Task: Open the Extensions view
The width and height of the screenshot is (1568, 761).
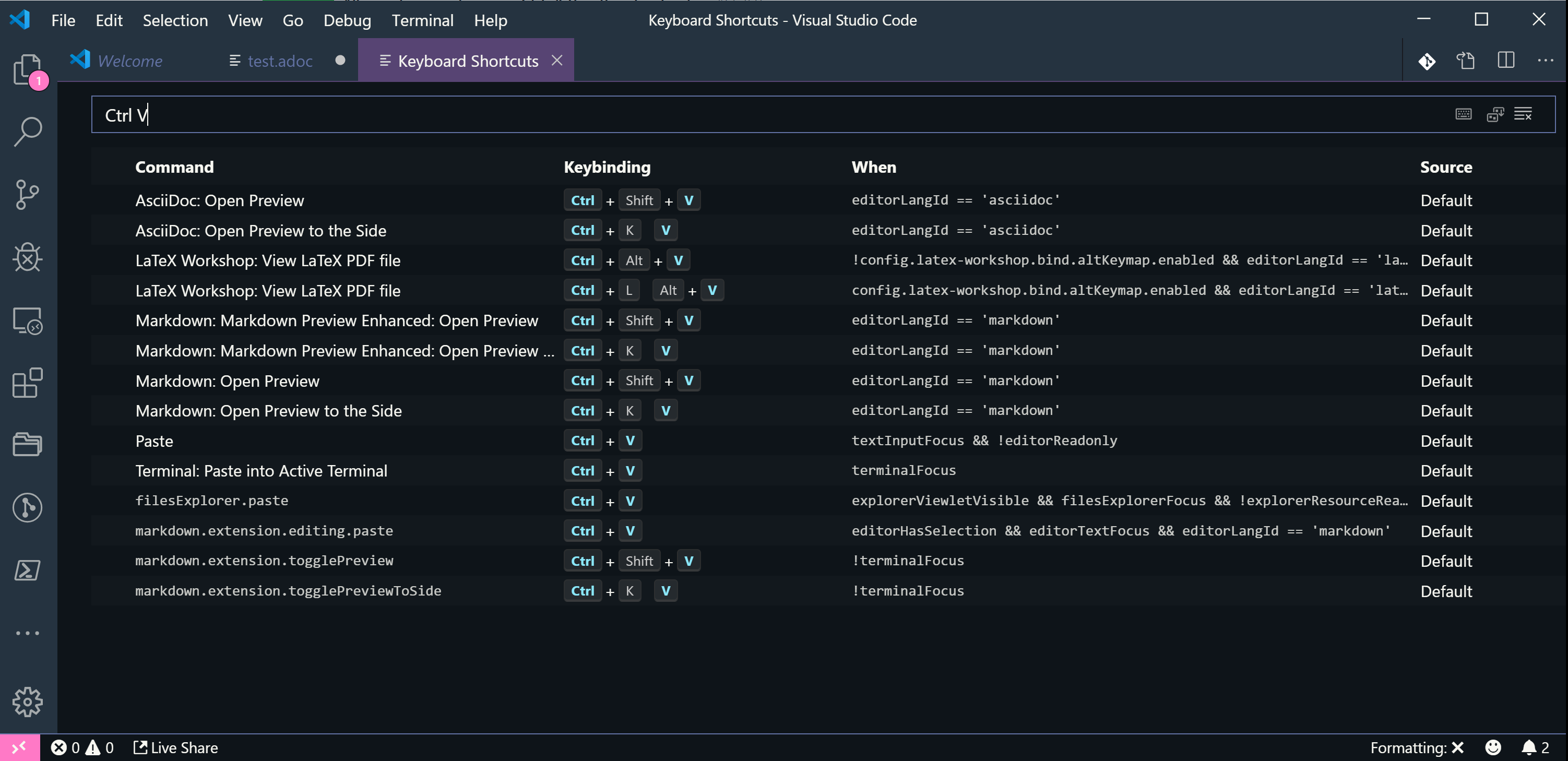Action: pyautogui.click(x=27, y=382)
